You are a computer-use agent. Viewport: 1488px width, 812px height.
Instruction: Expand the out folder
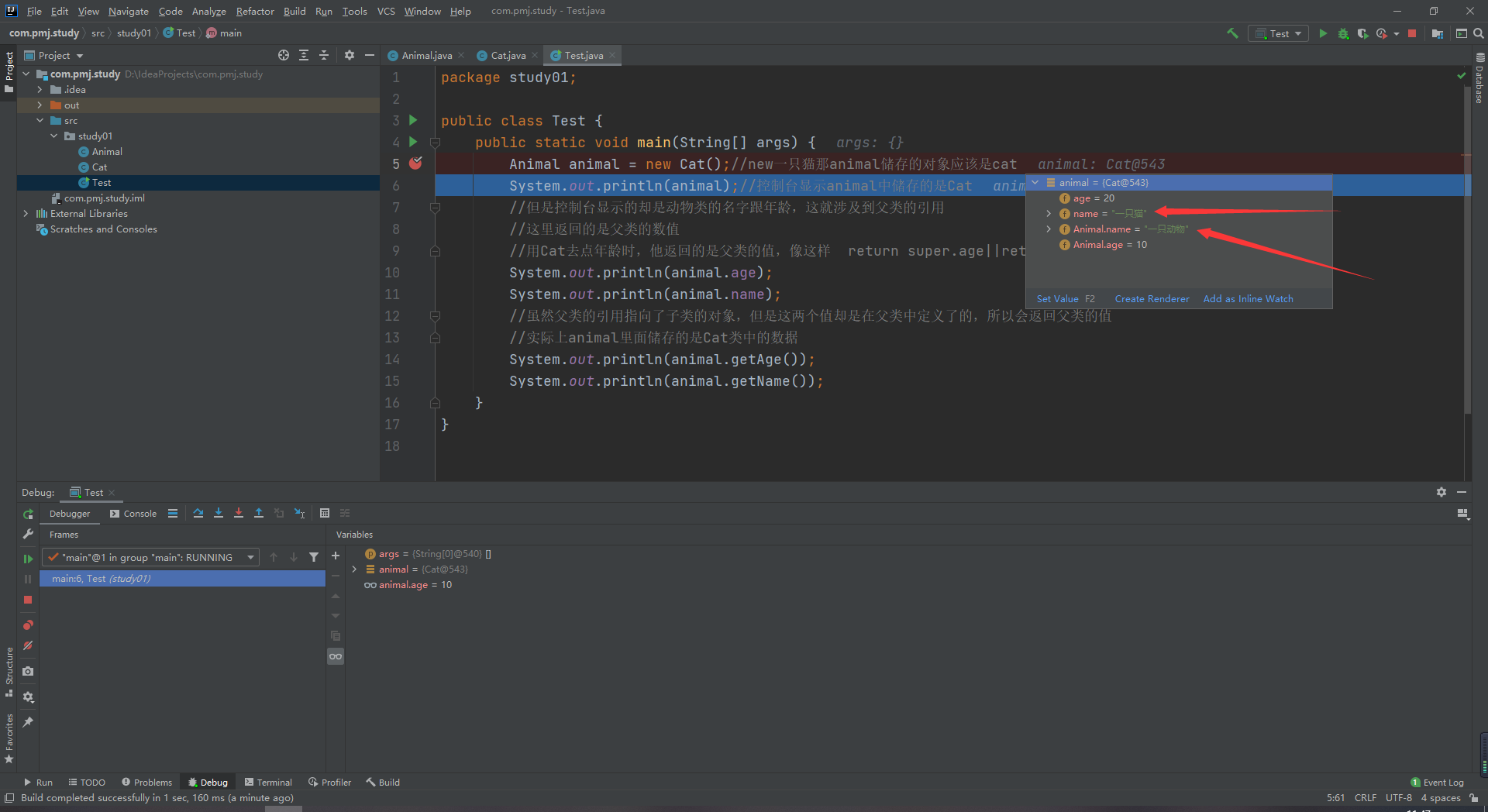click(40, 105)
